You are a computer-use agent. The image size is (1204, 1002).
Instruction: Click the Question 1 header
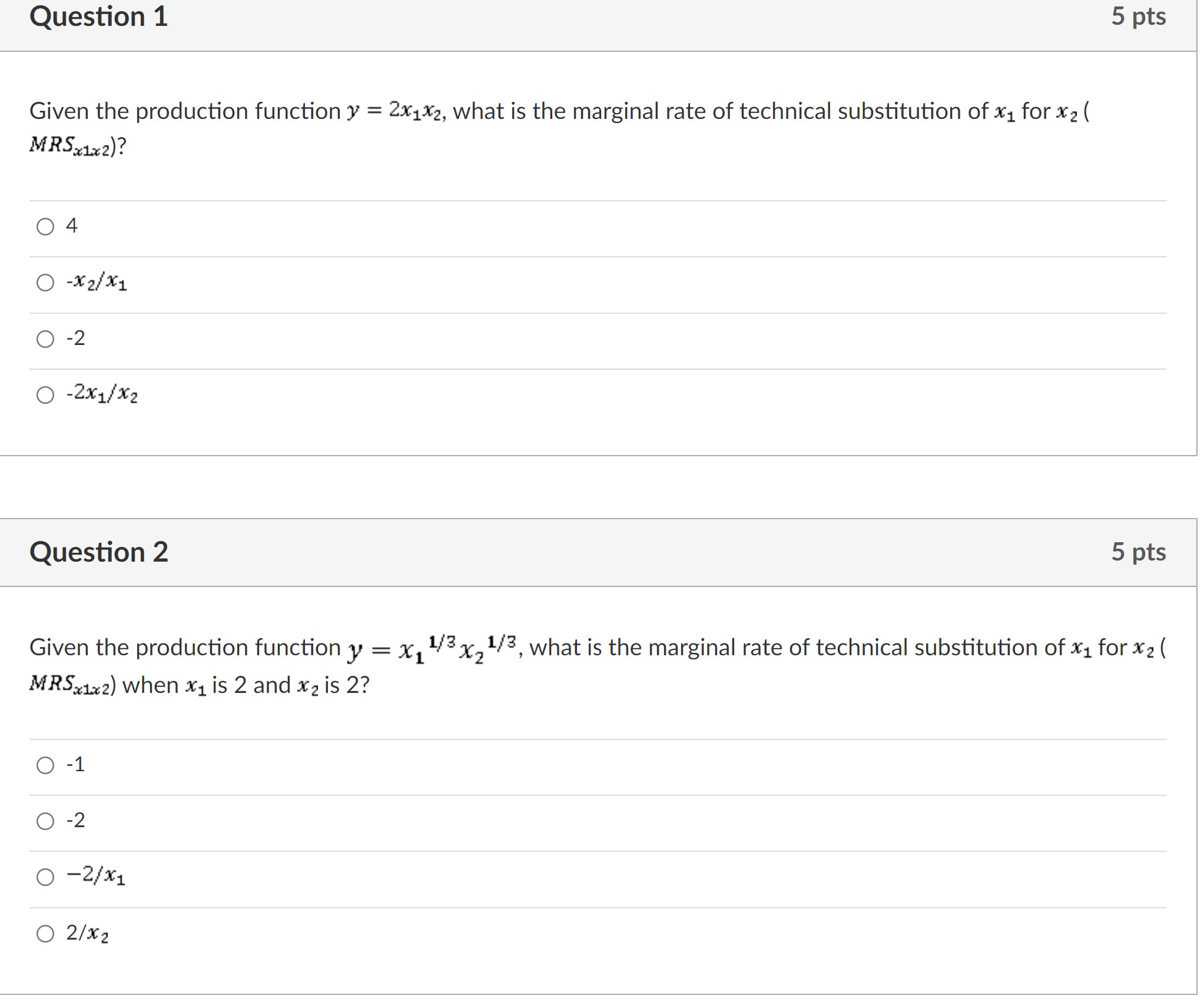[x=98, y=18]
